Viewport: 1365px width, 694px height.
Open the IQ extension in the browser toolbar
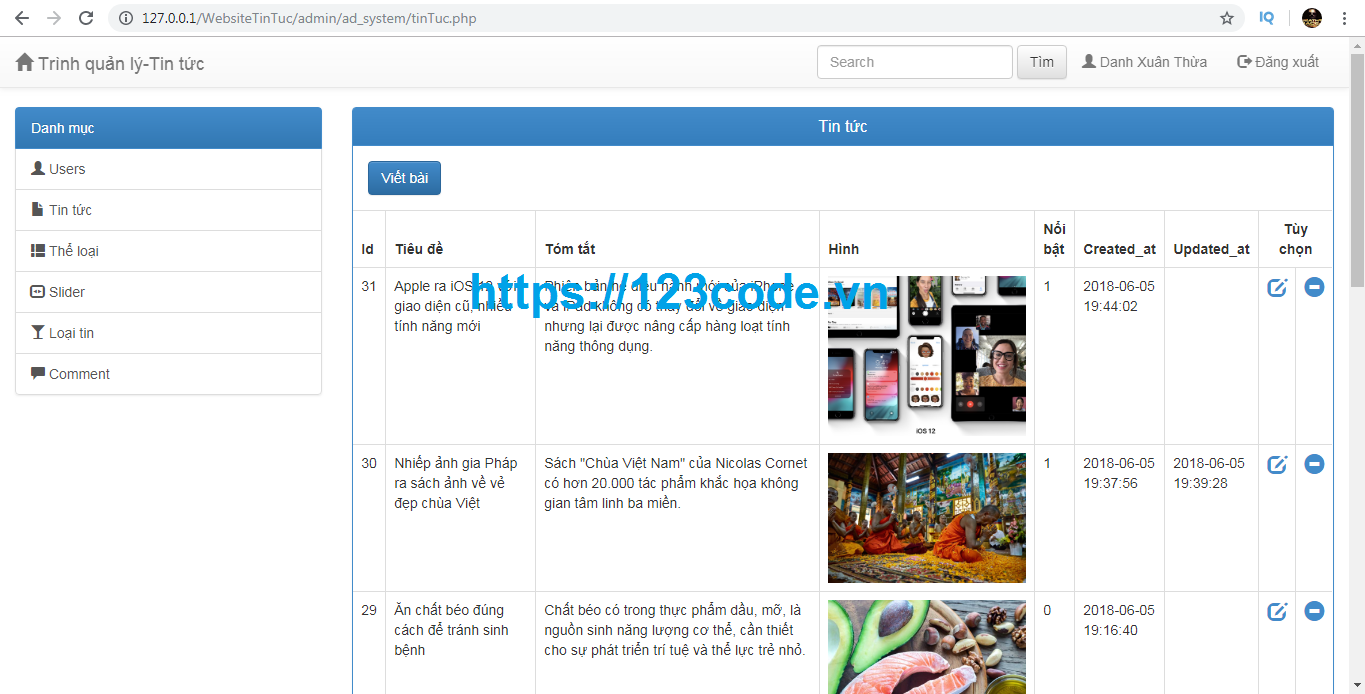click(x=1266, y=17)
